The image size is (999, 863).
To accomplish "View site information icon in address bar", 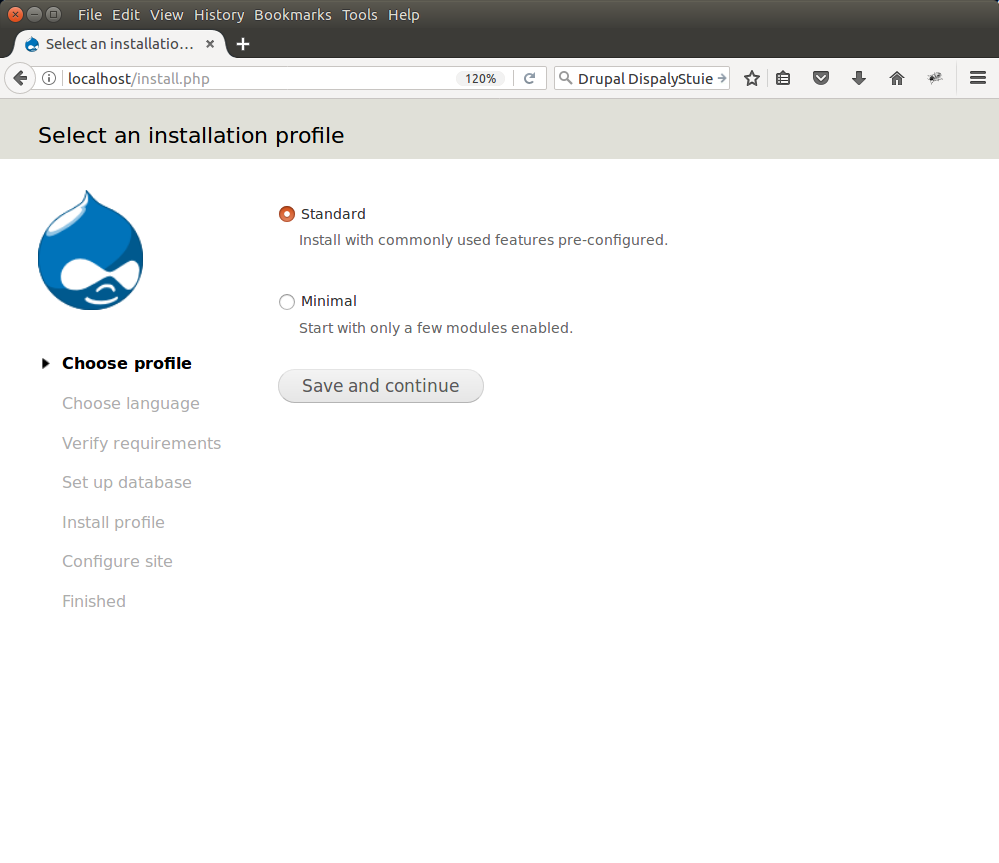I will (x=48, y=78).
